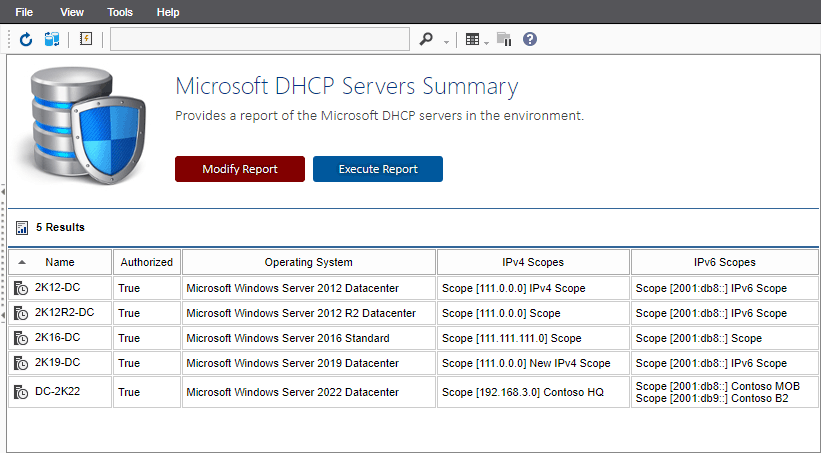The width and height of the screenshot is (821, 453).
Task: Click Scope [111.0.0.0] IPv4 Scope cell
Action: coord(533,288)
